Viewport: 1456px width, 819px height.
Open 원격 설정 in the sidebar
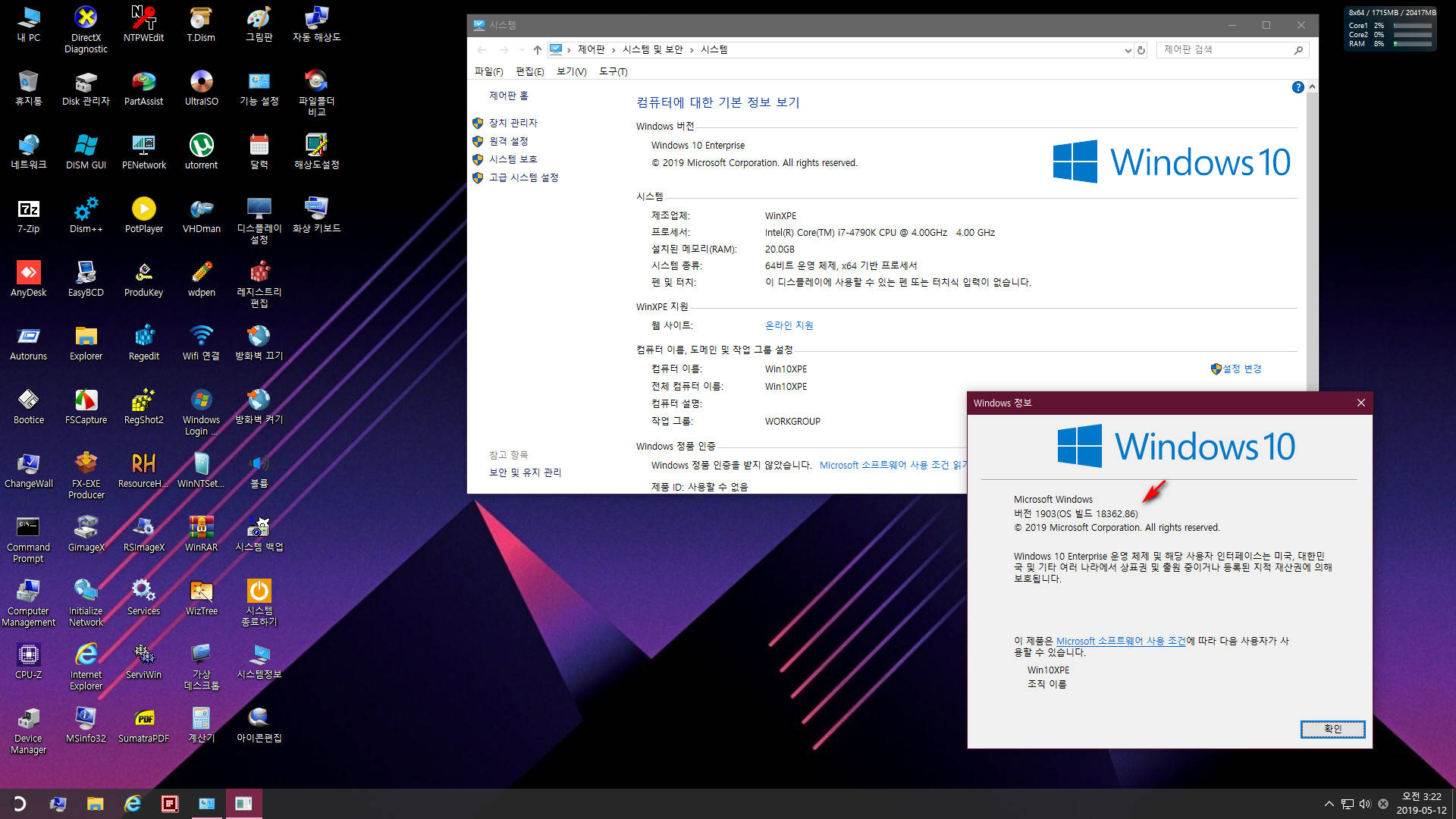[x=508, y=141]
